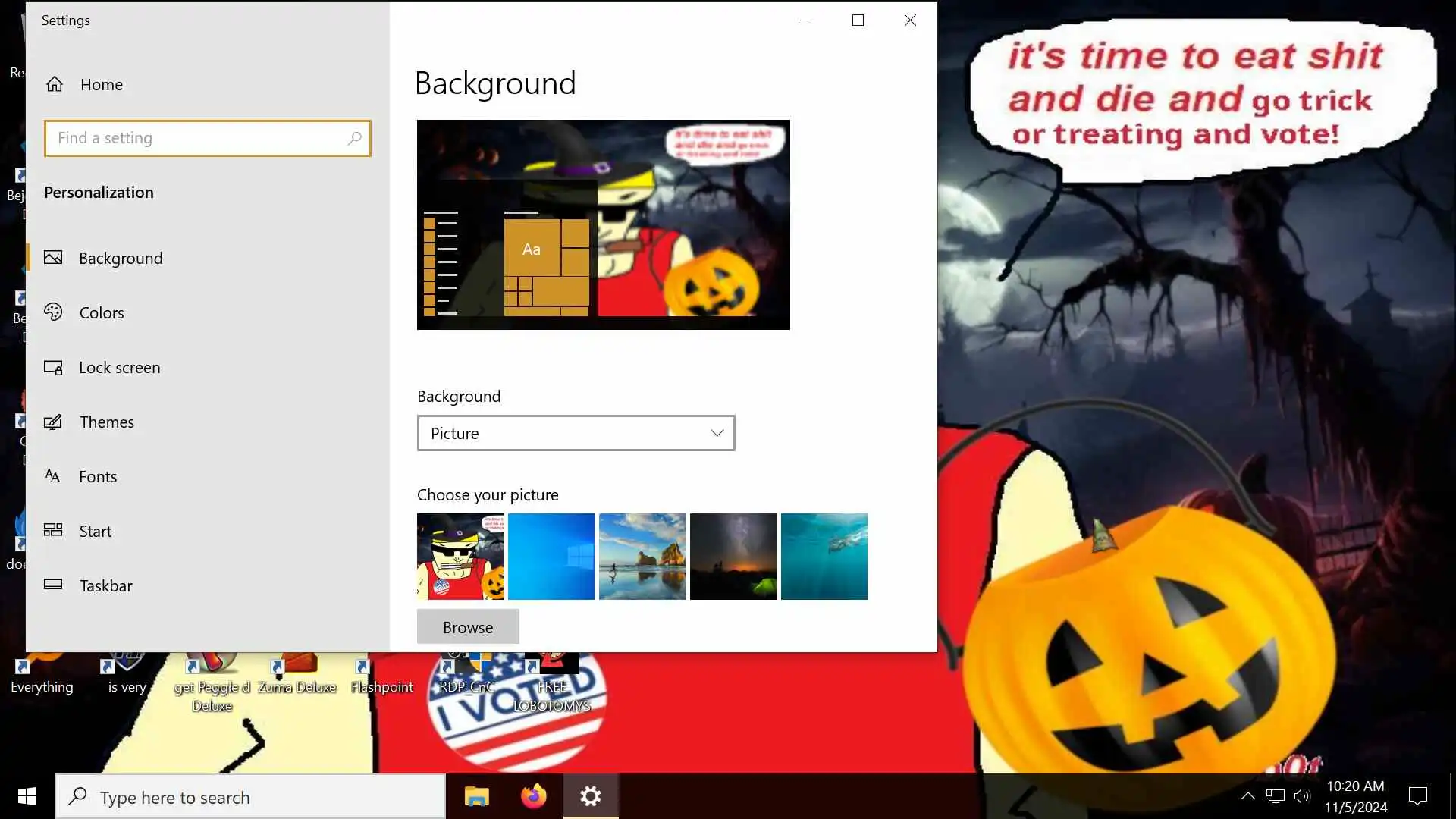Select the blue Windows logo wallpaper thumbnail
This screenshot has height=819, width=1456.
tap(551, 557)
